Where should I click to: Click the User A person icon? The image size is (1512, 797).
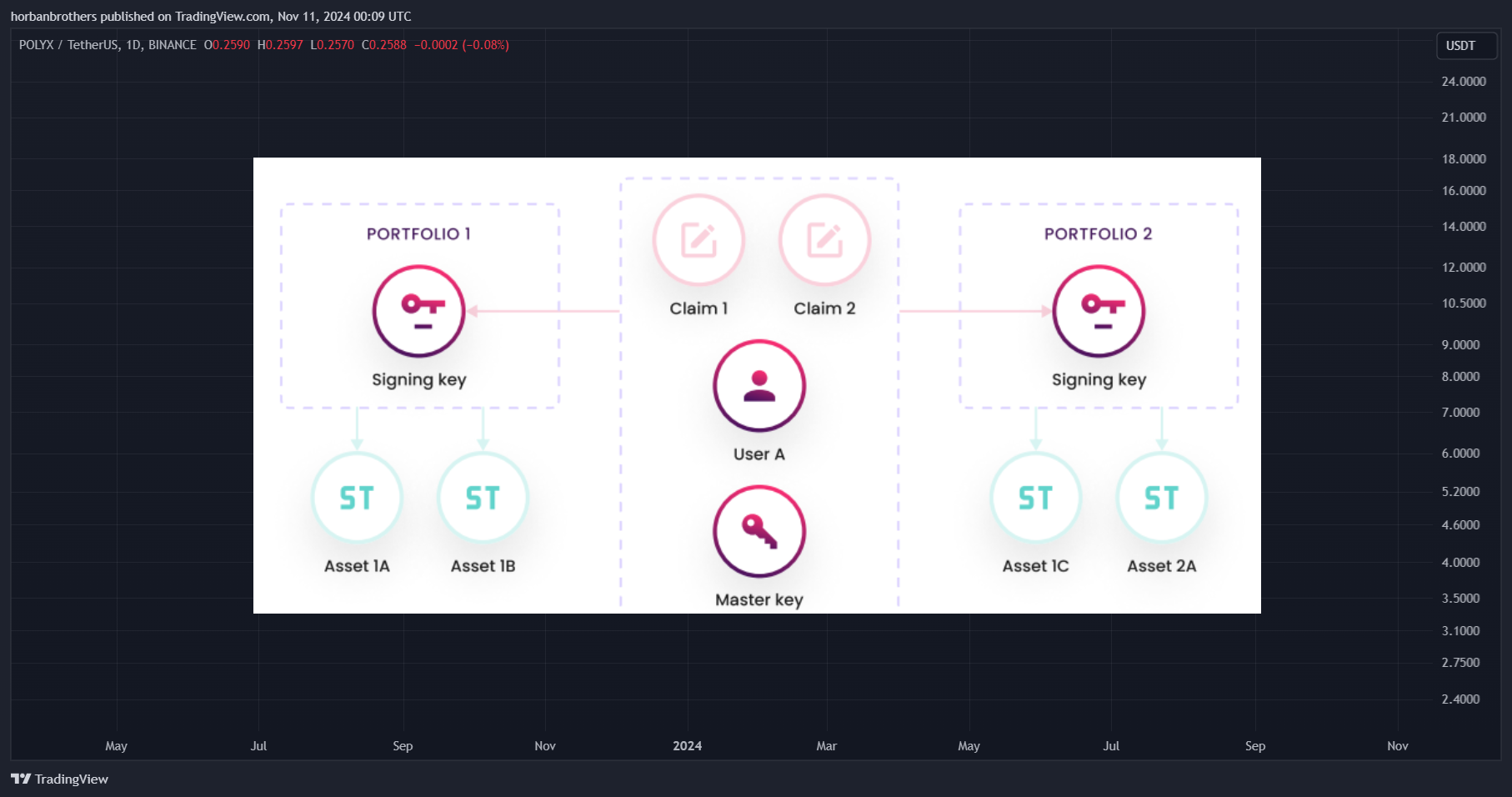tap(759, 386)
